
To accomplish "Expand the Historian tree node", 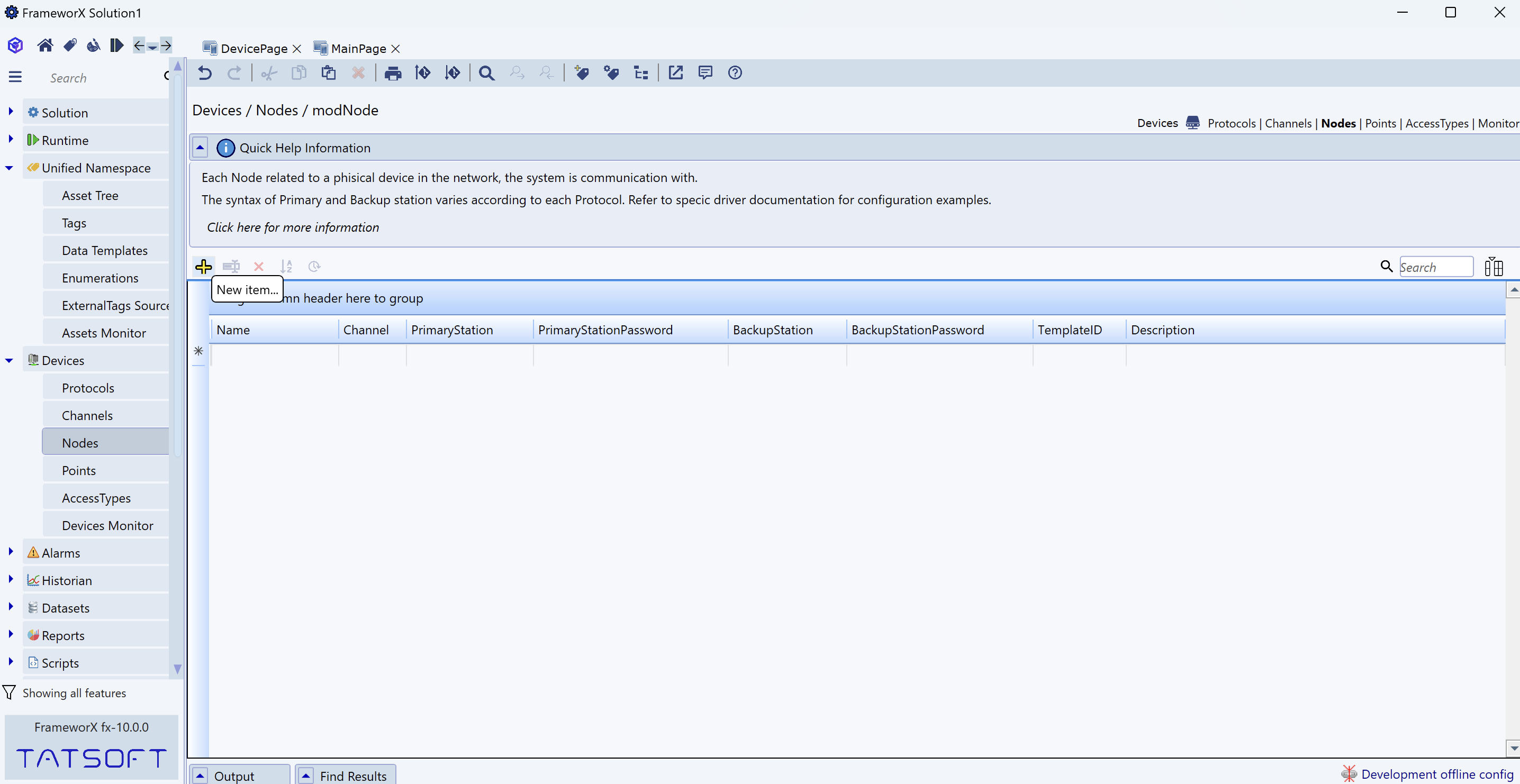I will tap(11, 579).
